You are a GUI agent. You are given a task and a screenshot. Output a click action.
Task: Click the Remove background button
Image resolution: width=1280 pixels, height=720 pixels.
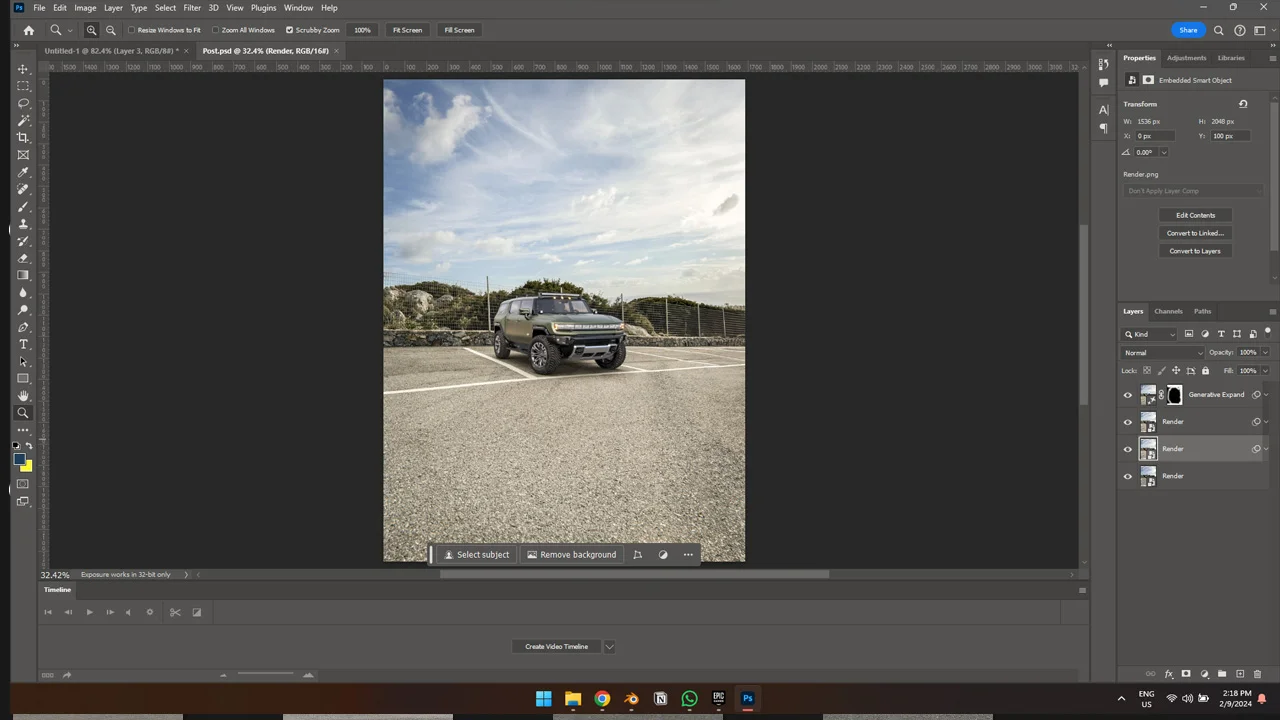(x=571, y=554)
